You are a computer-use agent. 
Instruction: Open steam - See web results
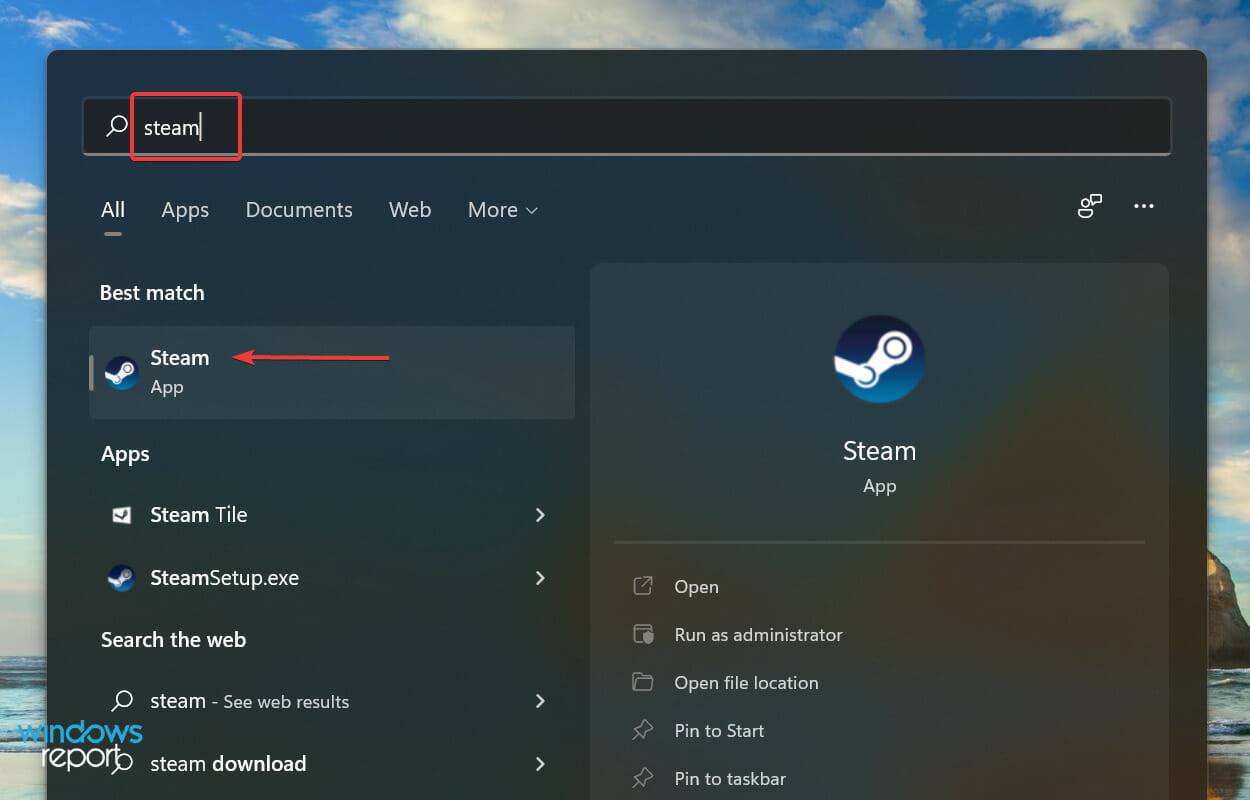[x=249, y=701]
